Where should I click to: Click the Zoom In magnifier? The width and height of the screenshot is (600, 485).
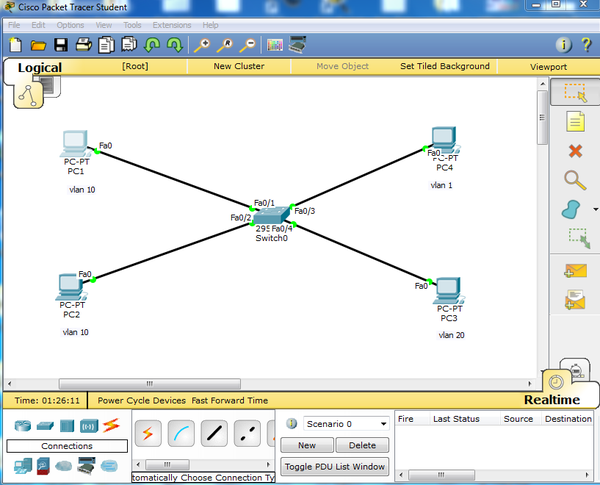click(202, 45)
